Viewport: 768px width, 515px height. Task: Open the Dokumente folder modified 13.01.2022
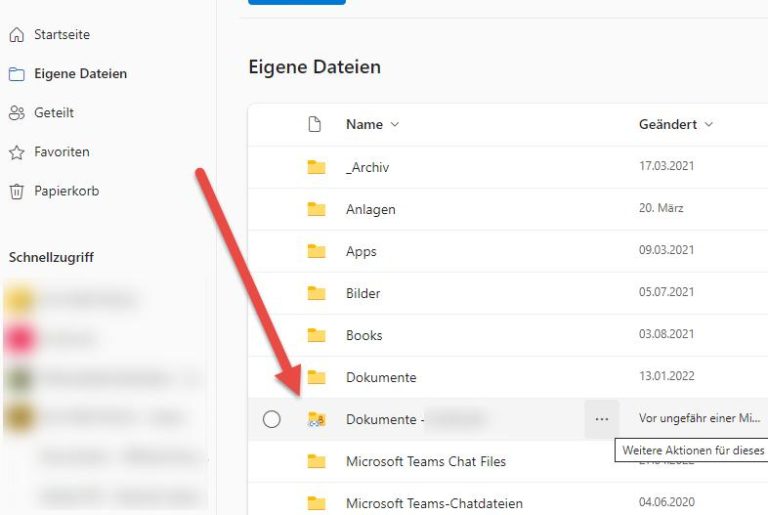(381, 377)
